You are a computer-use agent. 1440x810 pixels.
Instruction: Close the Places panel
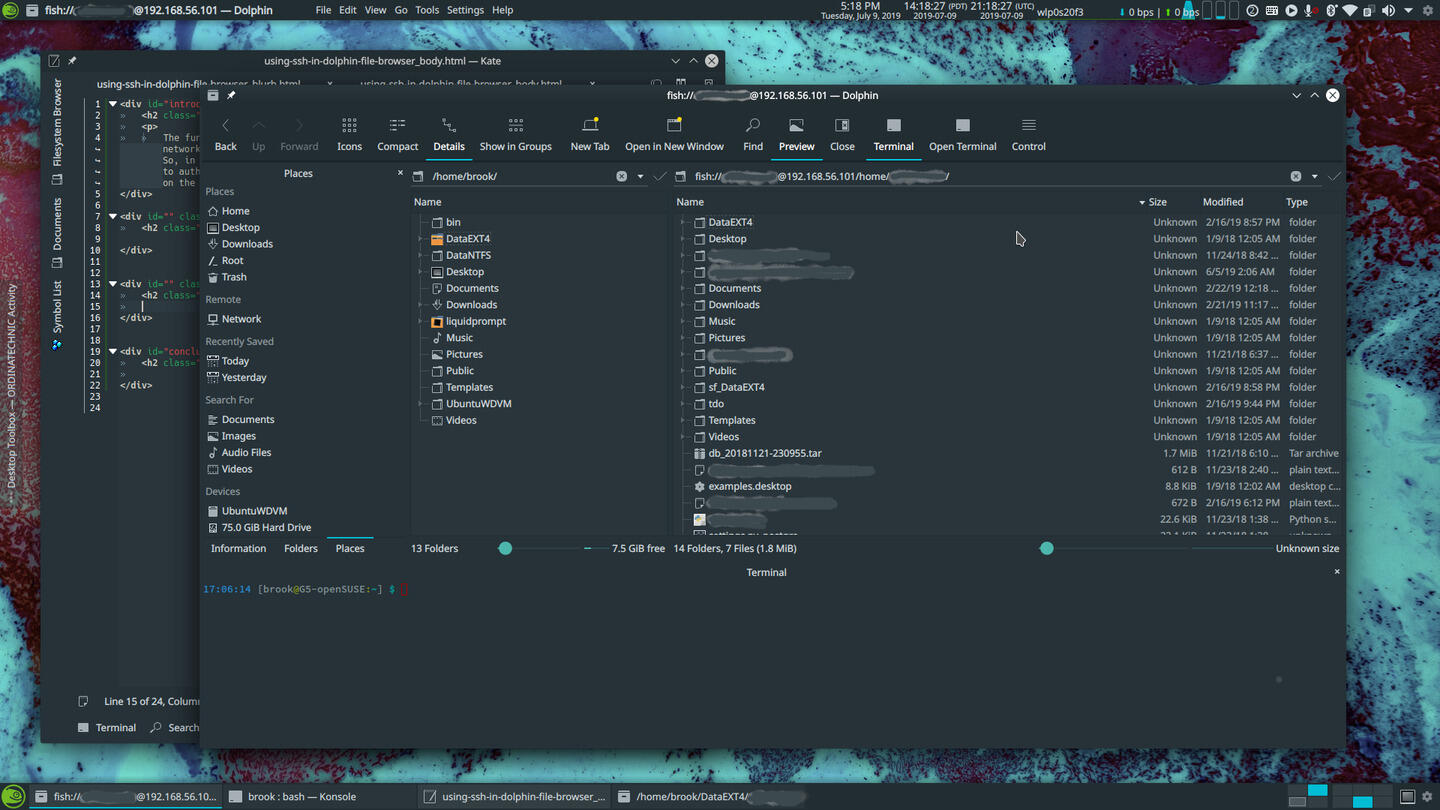pos(400,173)
